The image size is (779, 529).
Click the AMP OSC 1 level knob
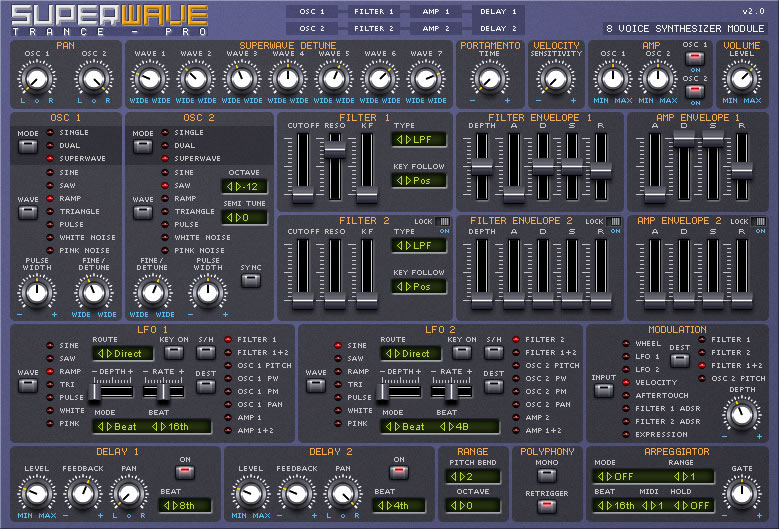pyautogui.click(x=613, y=79)
